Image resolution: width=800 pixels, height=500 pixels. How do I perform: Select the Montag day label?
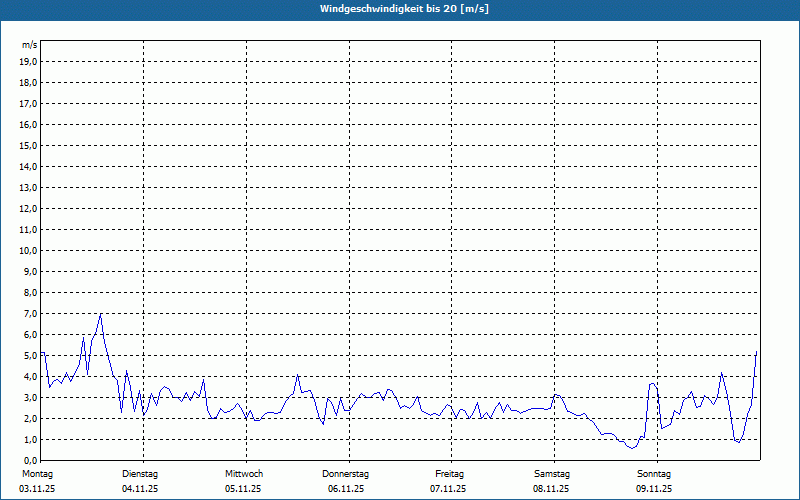36,474
